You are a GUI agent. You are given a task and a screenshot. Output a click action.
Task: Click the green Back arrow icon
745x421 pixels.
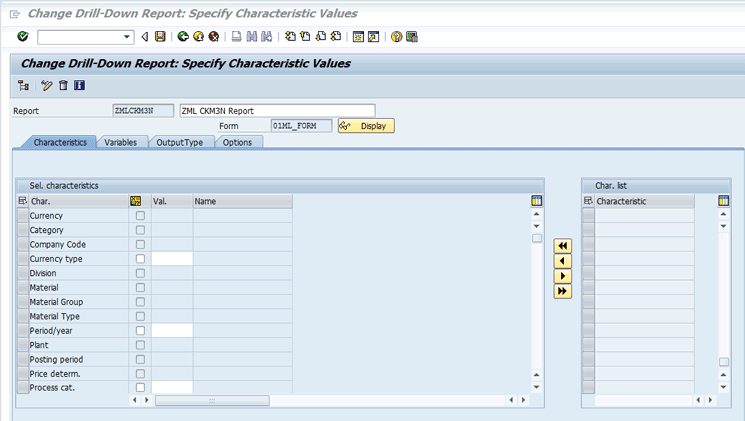coord(183,37)
